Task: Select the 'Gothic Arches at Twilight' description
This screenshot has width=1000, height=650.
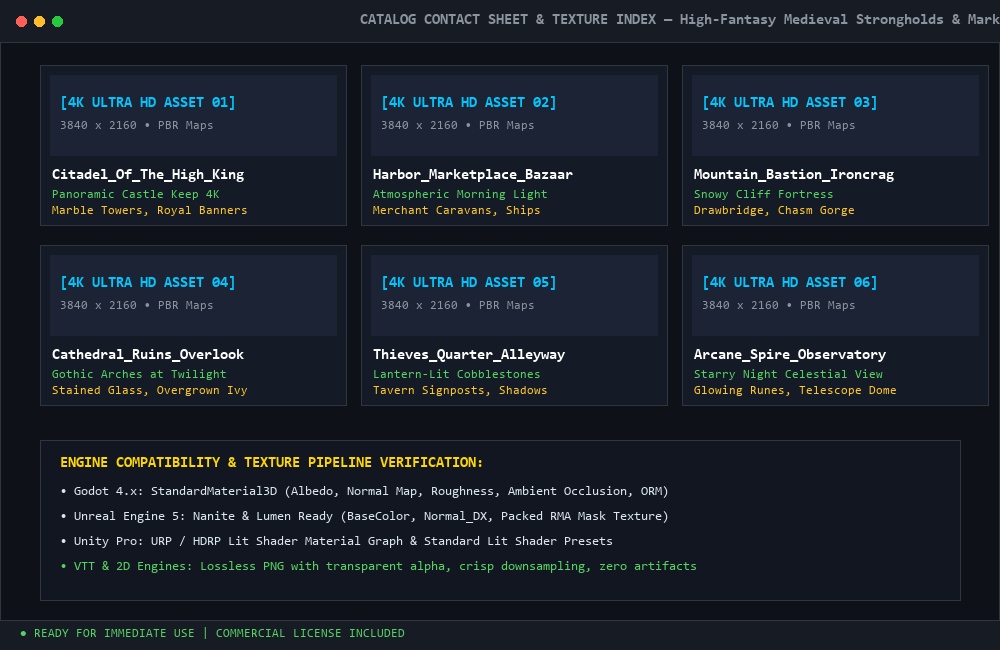Action: [x=139, y=374]
